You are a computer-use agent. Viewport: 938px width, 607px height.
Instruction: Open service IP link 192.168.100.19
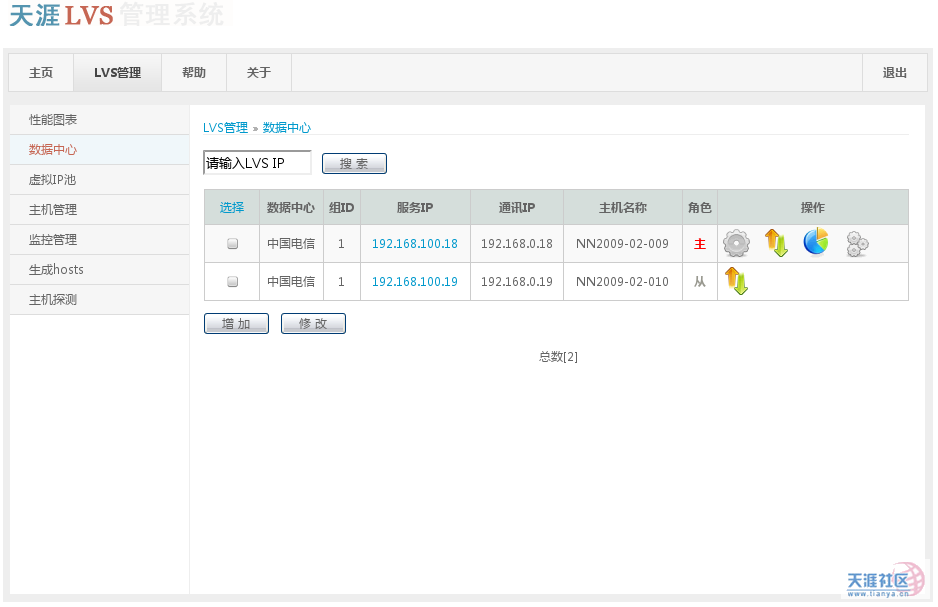415,282
